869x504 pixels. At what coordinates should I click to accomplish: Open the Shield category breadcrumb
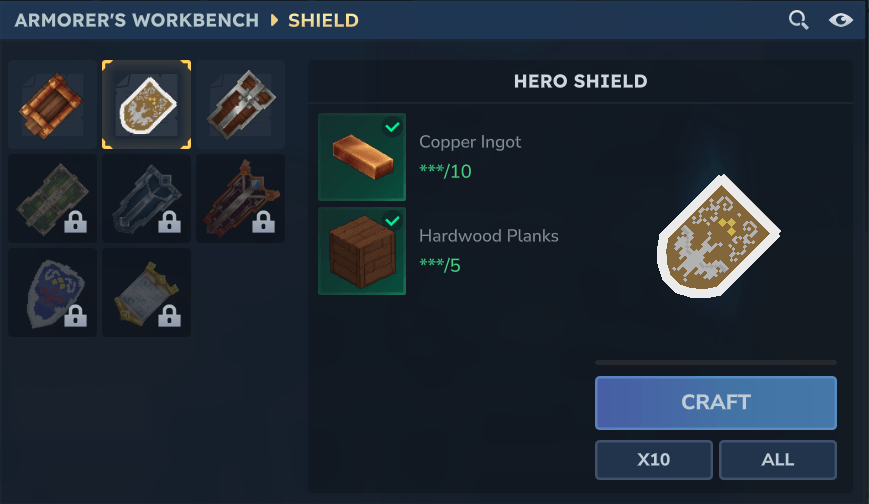pos(323,21)
